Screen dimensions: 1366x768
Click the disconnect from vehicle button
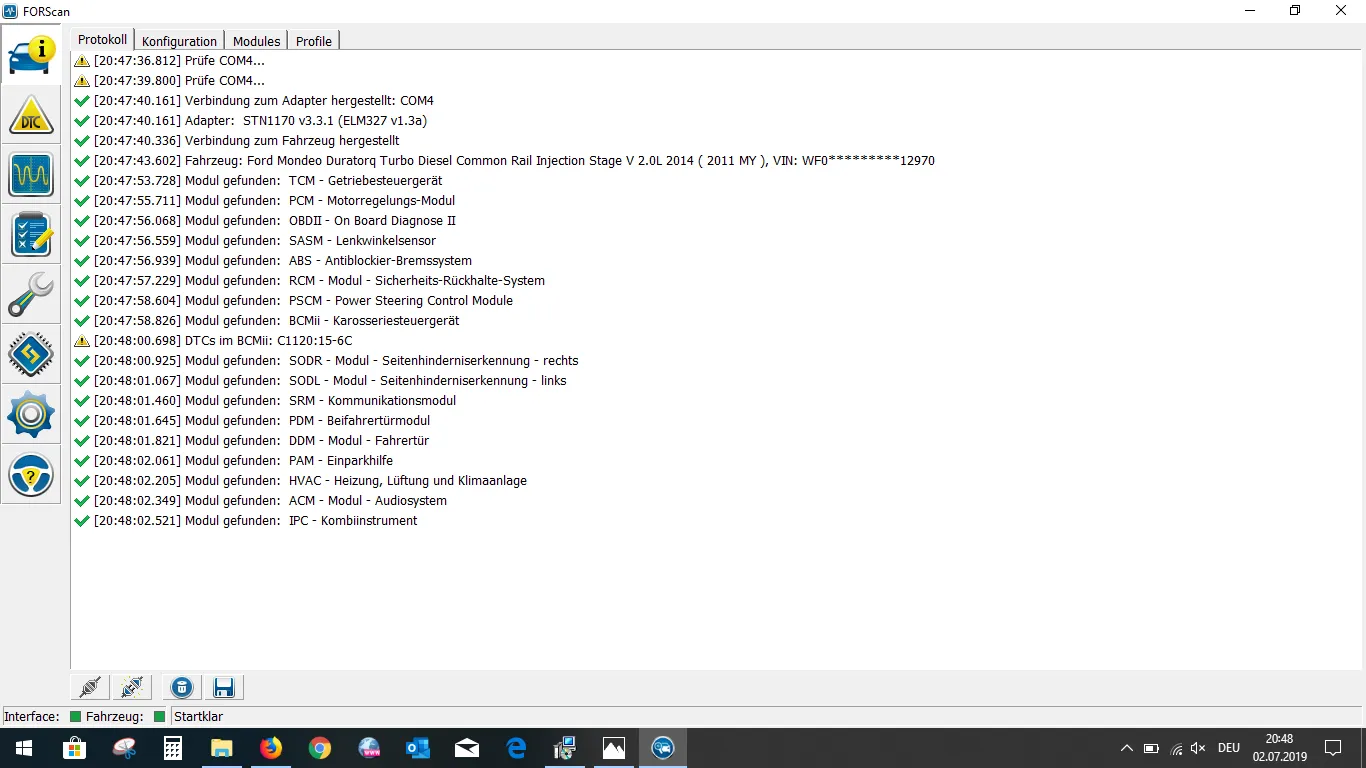click(131, 687)
